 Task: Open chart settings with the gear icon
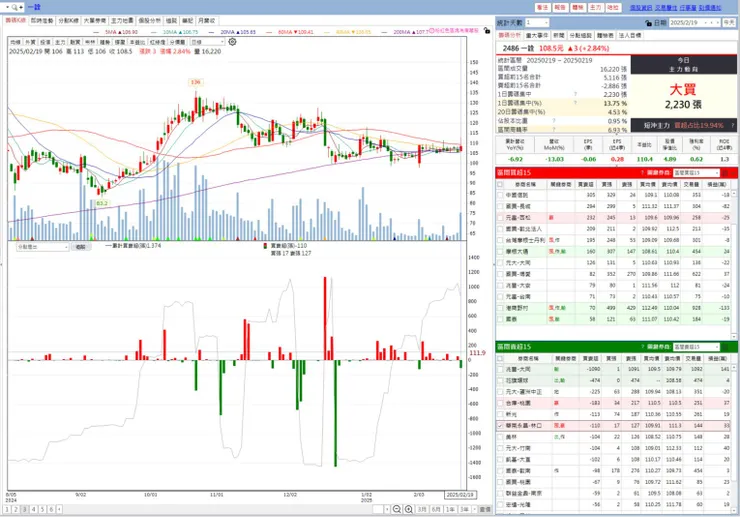(232, 42)
